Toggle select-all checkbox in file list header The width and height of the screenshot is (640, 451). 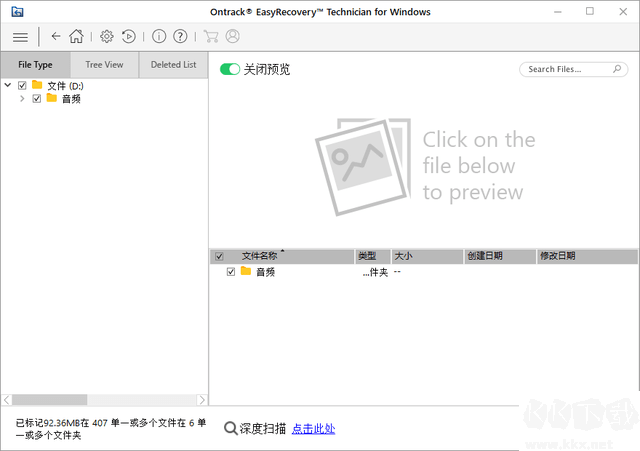click(219, 256)
